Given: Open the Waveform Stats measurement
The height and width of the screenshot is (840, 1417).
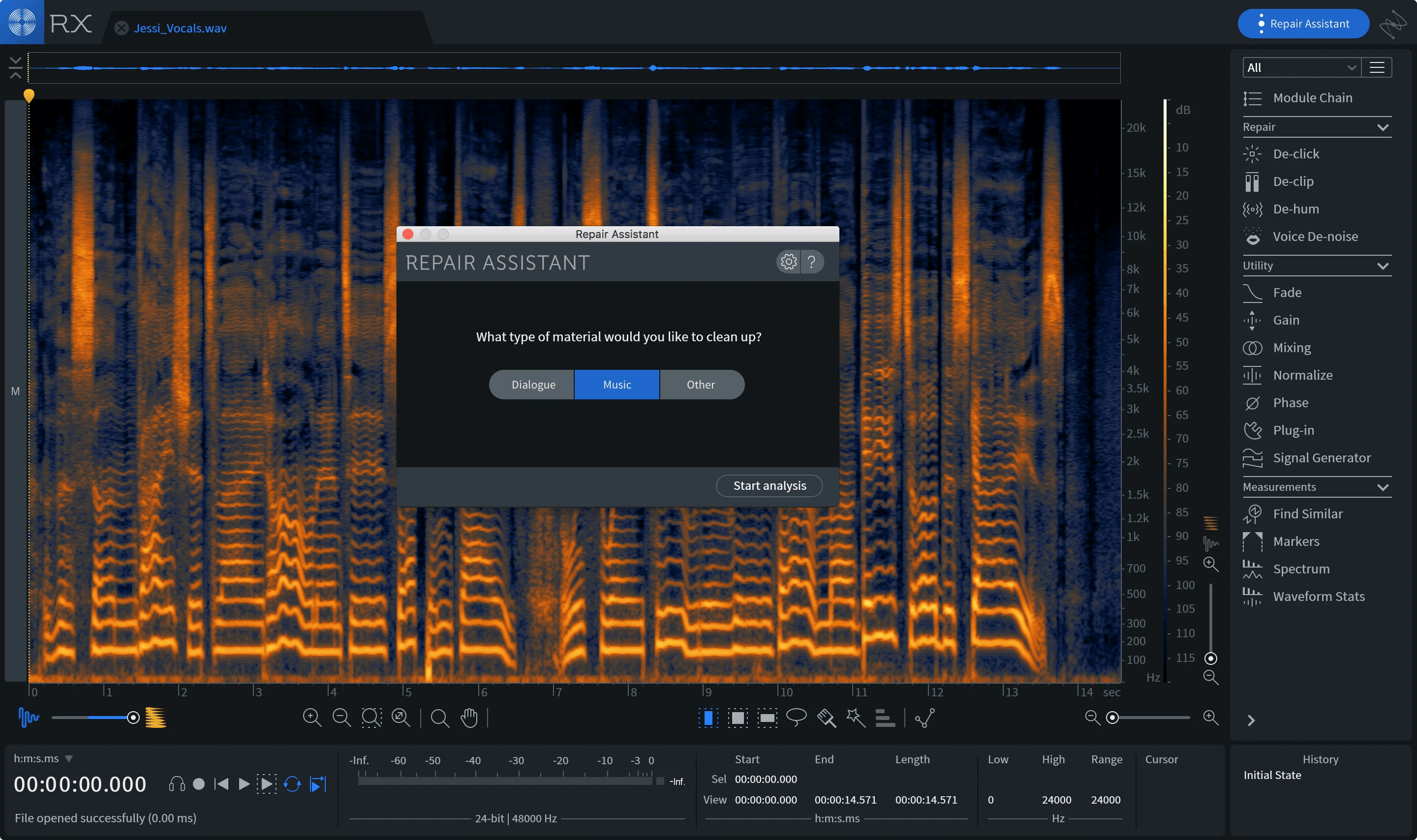Looking at the screenshot, I should [x=1319, y=596].
